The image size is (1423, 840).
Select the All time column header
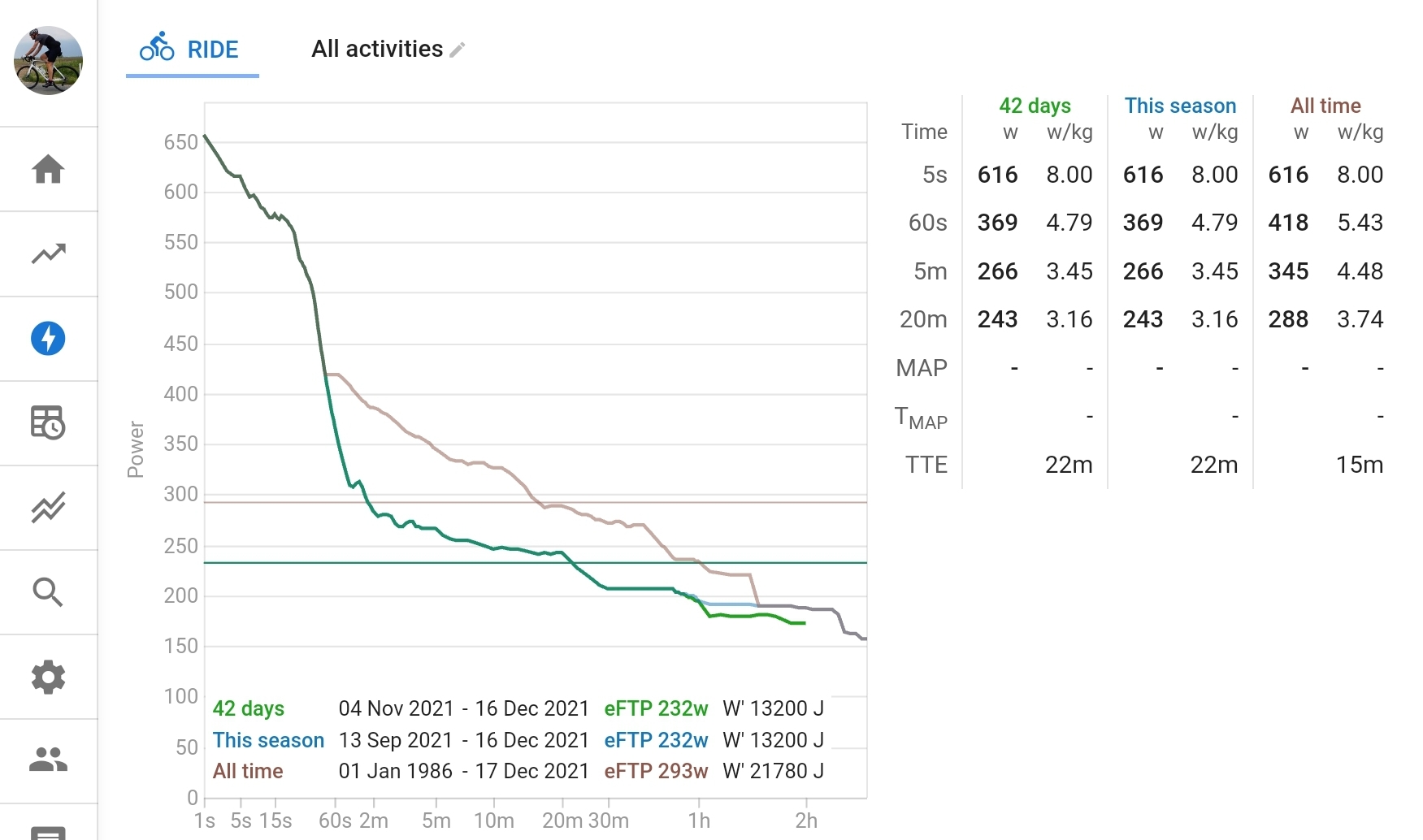1325,106
